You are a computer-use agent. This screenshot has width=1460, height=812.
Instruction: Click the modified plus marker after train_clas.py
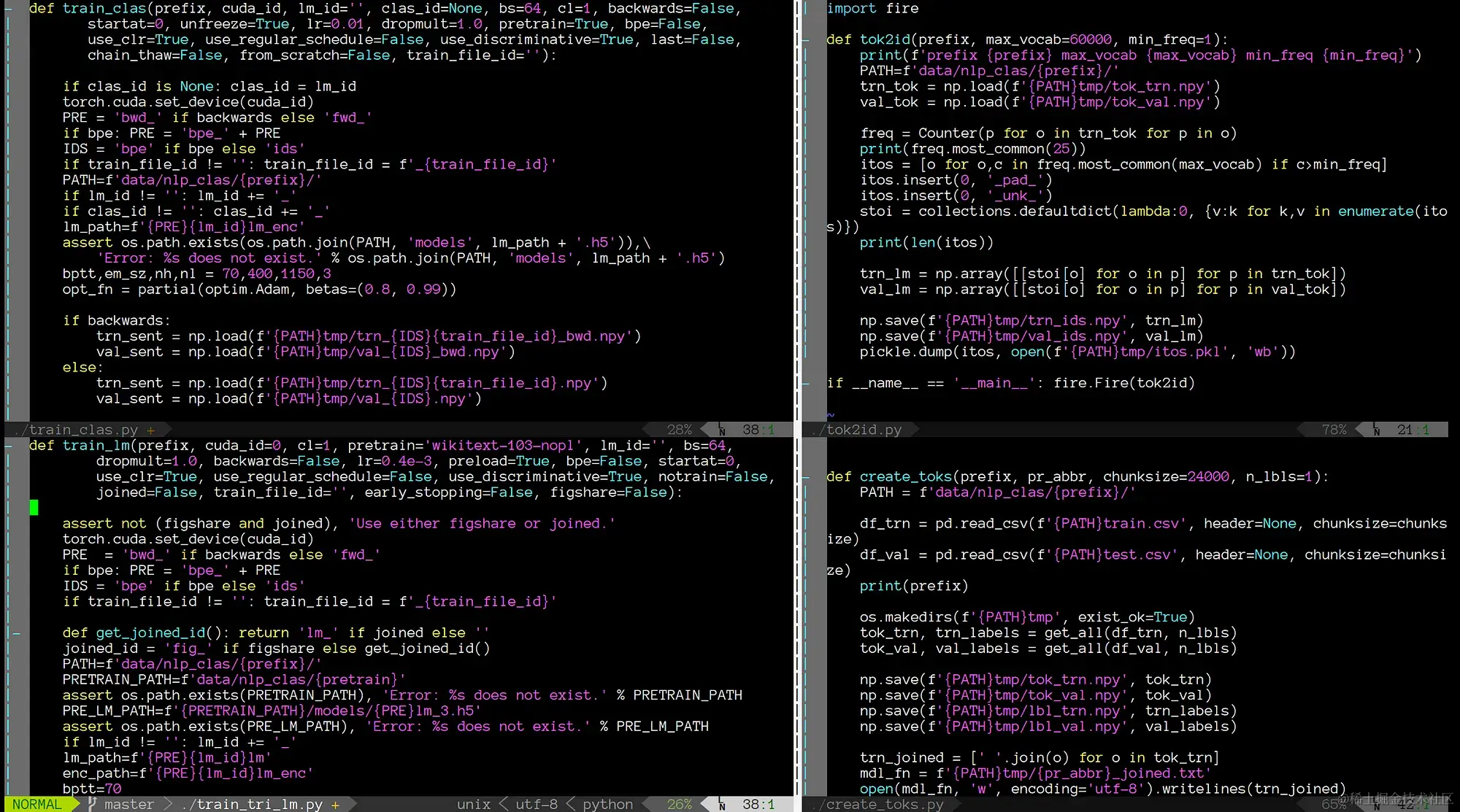coord(150,430)
